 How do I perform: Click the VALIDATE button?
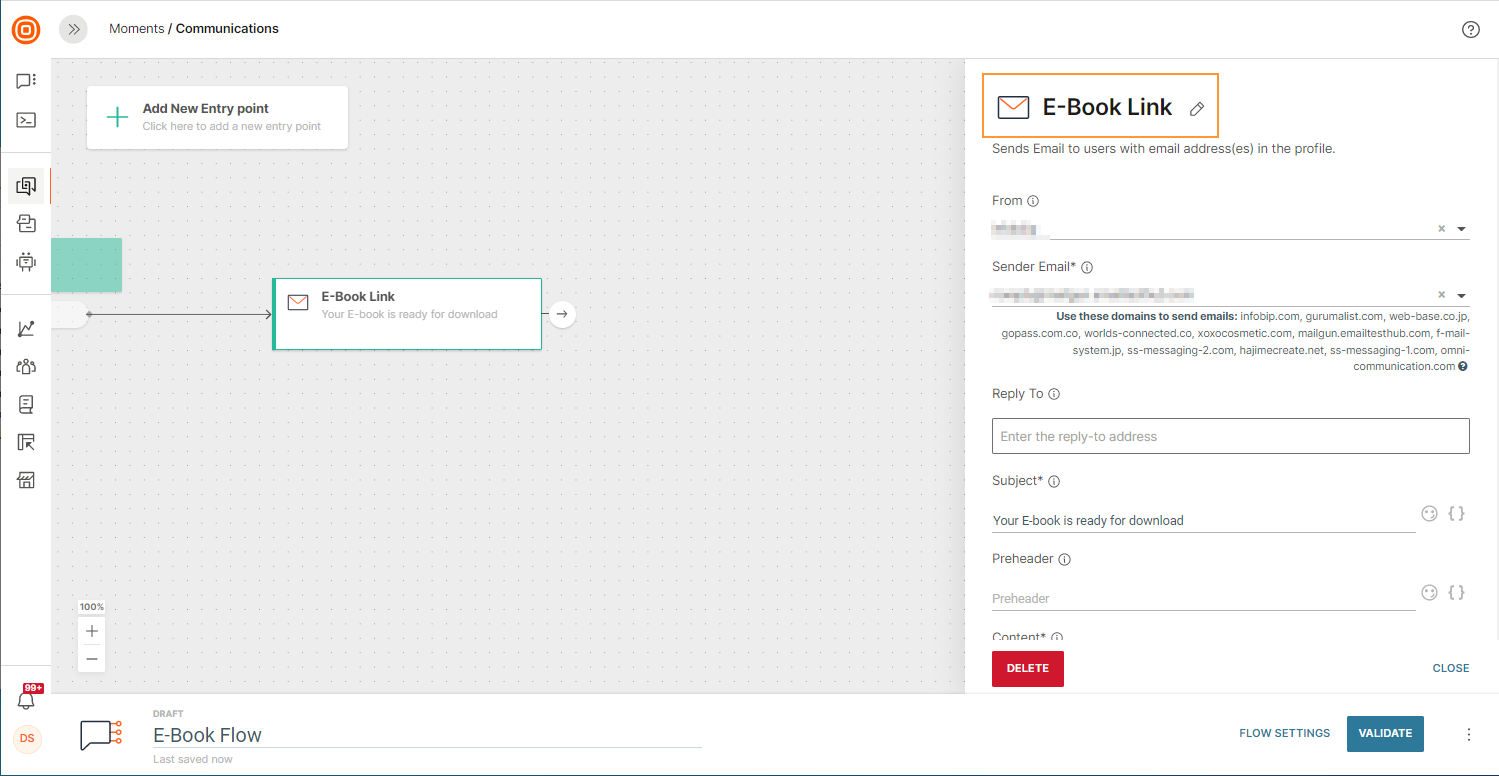pos(1385,733)
